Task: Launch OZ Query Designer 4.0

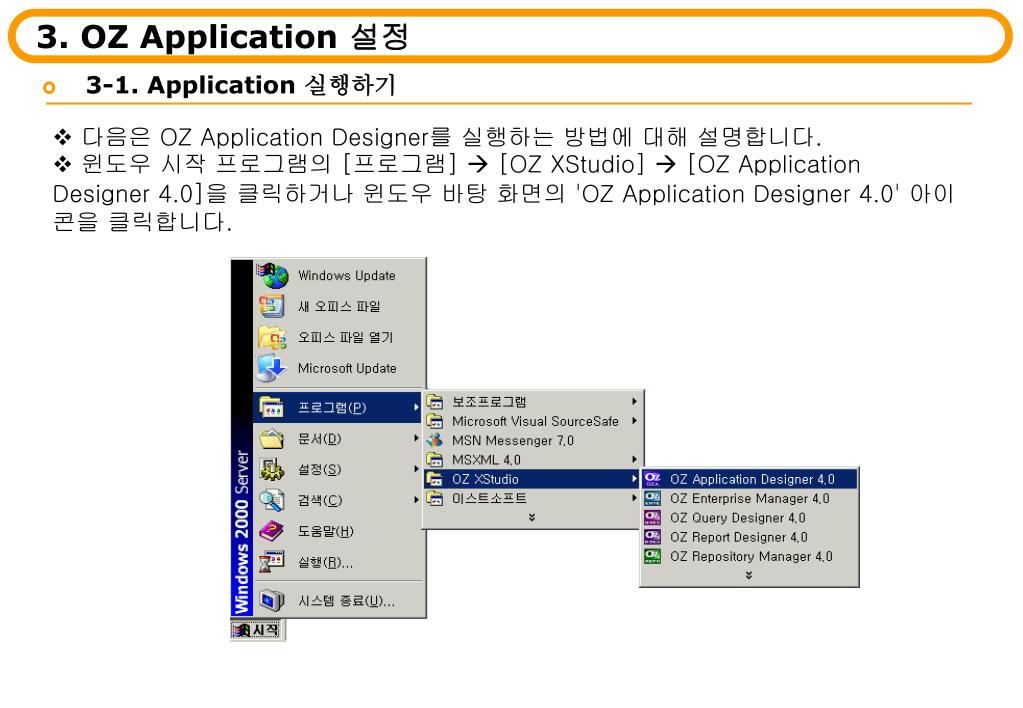Action: coord(749,517)
